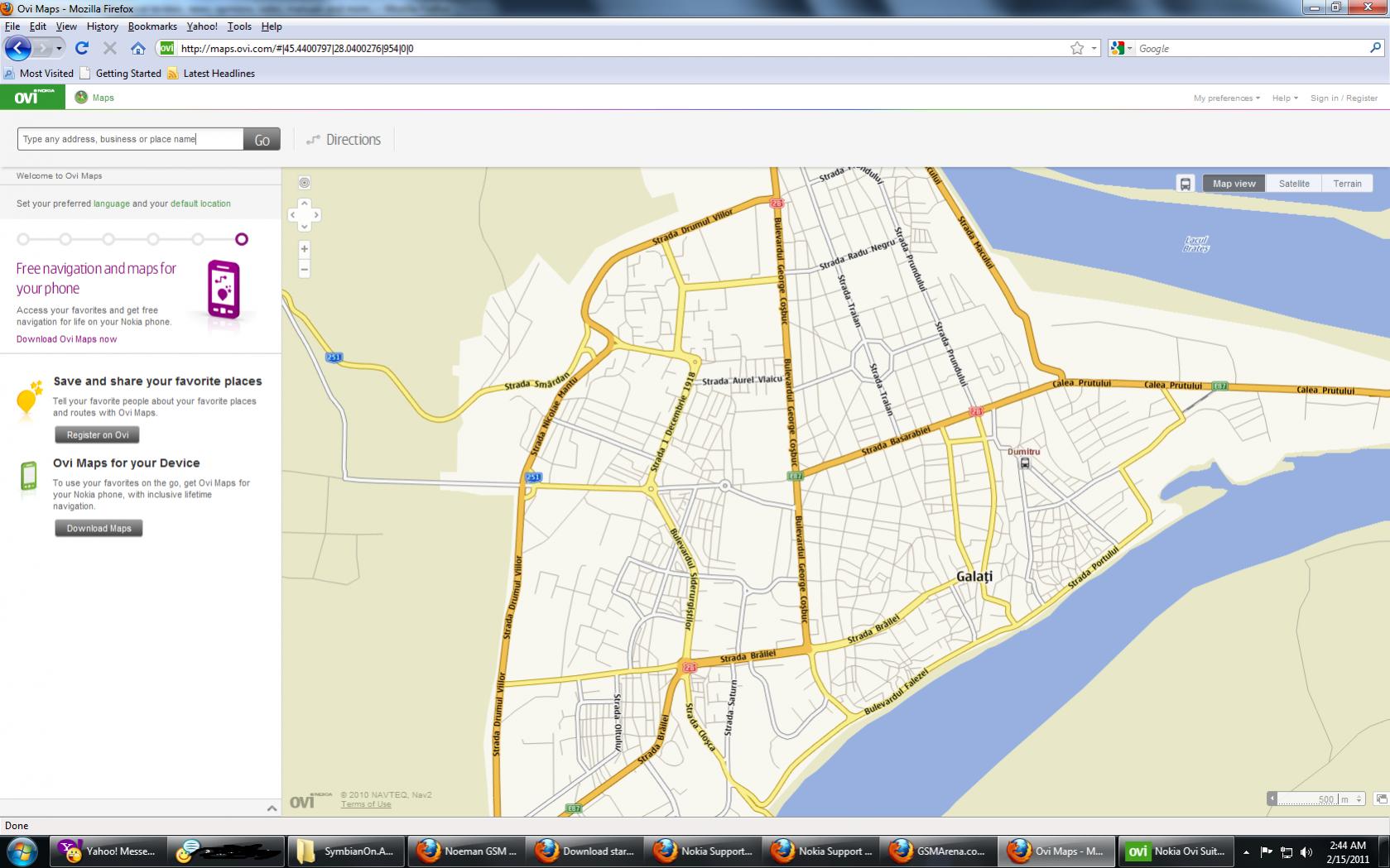Toggle the public transport bus icon

tap(1185, 184)
